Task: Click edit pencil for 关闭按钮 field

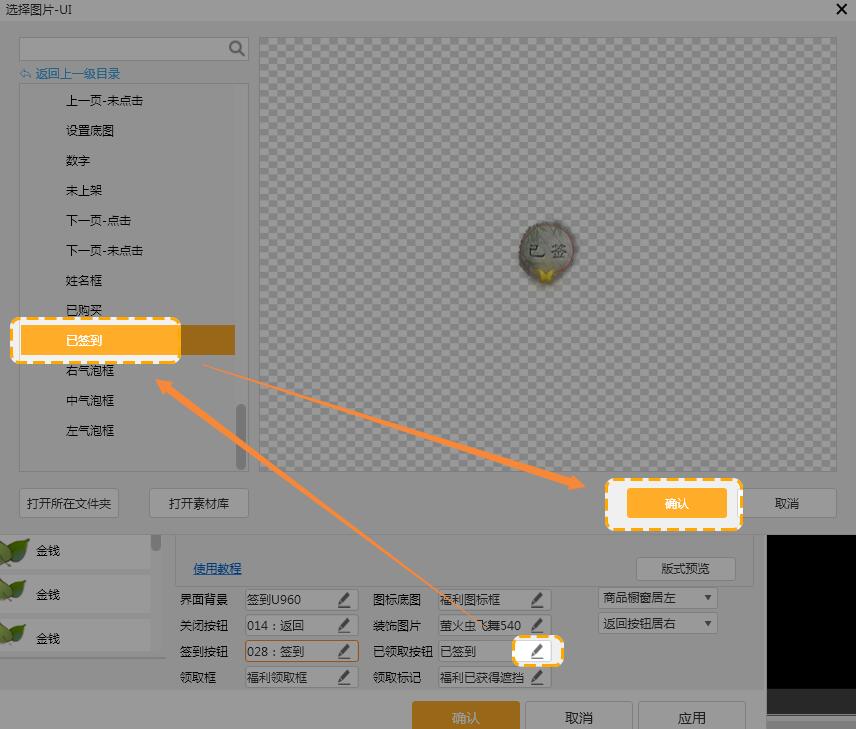Action: click(x=344, y=626)
